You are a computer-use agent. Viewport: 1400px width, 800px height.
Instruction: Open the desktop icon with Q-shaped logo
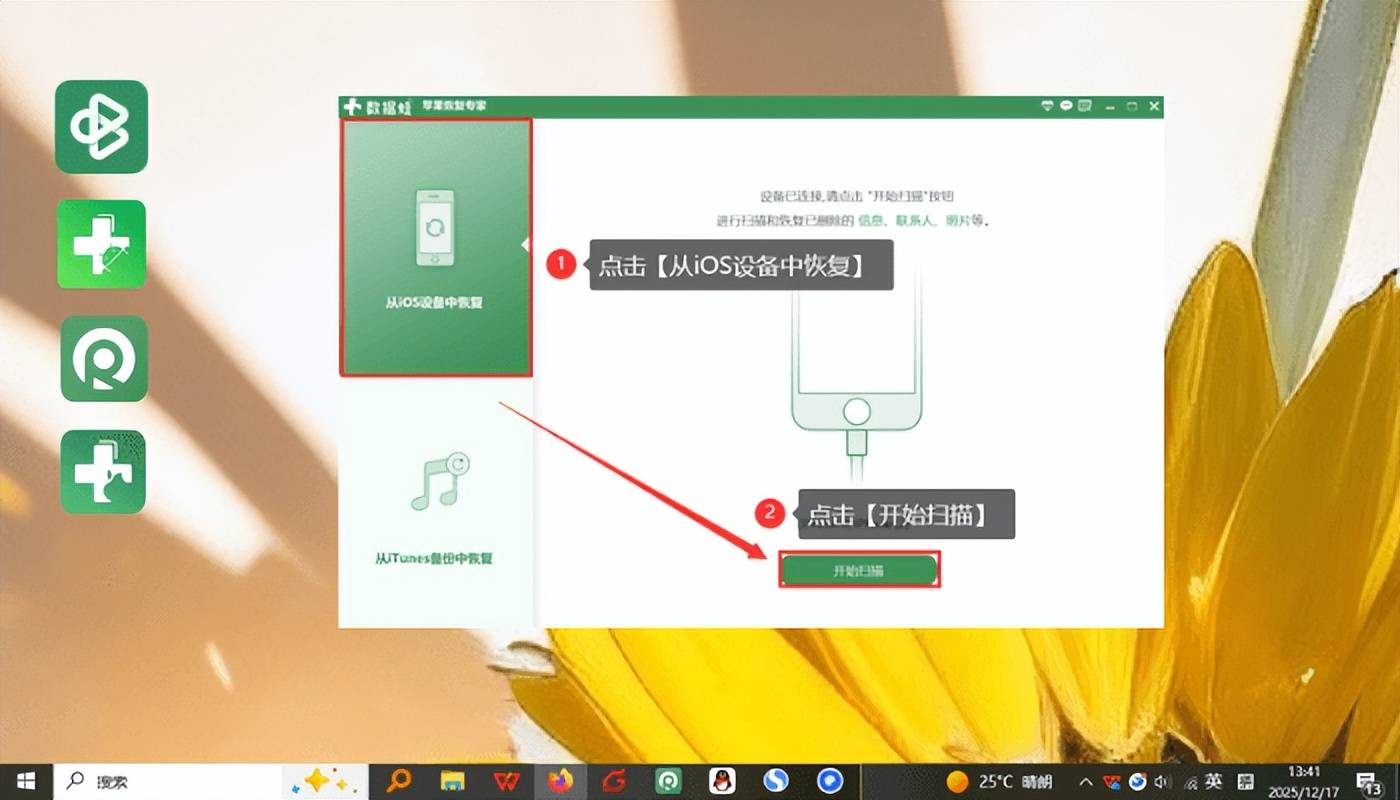tap(103, 359)
